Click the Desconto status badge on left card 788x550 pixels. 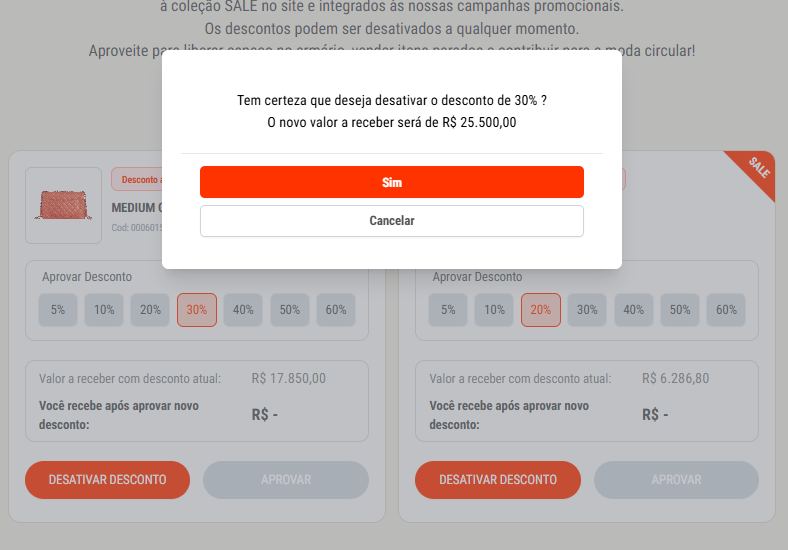(137, 179)
